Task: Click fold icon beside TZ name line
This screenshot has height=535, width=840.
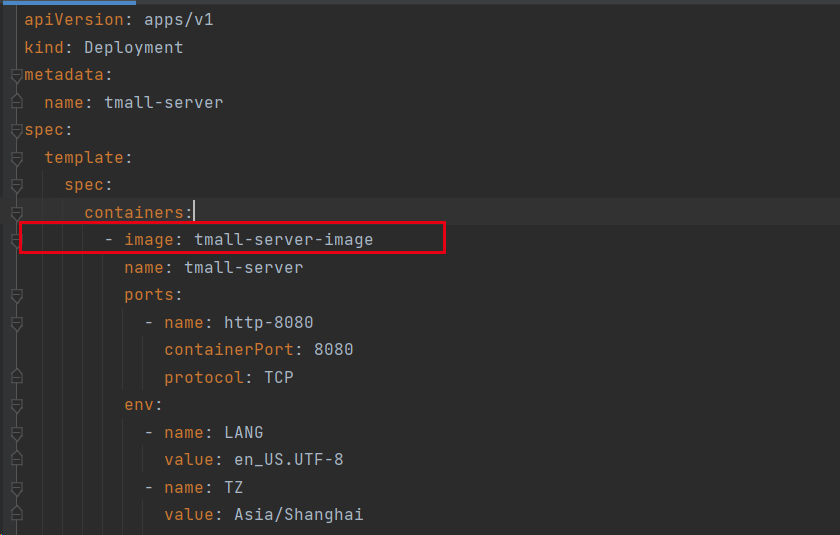Action: 16,488
